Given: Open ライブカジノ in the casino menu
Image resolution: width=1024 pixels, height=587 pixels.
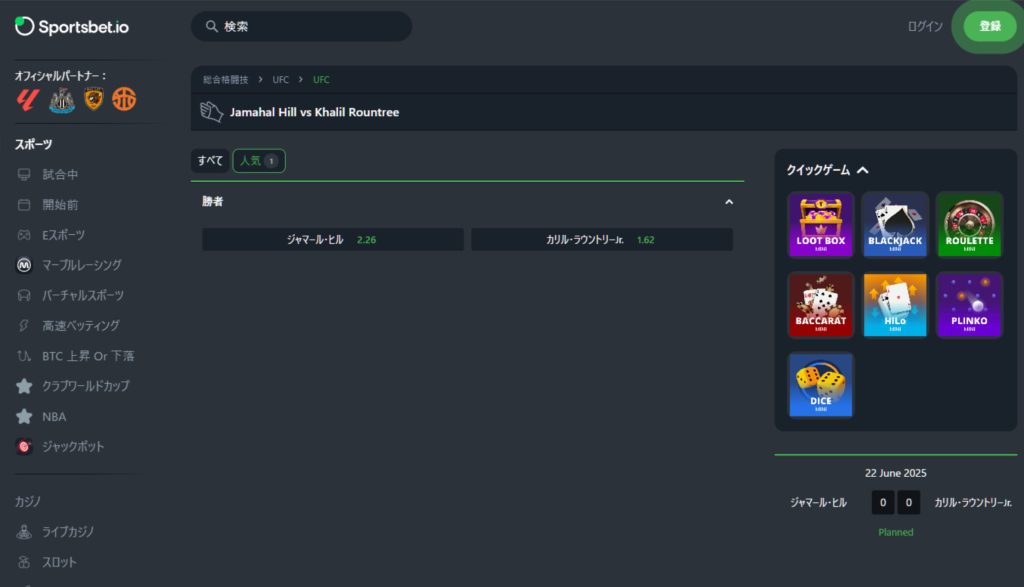Looking at the screenshot, I should 68,531.
